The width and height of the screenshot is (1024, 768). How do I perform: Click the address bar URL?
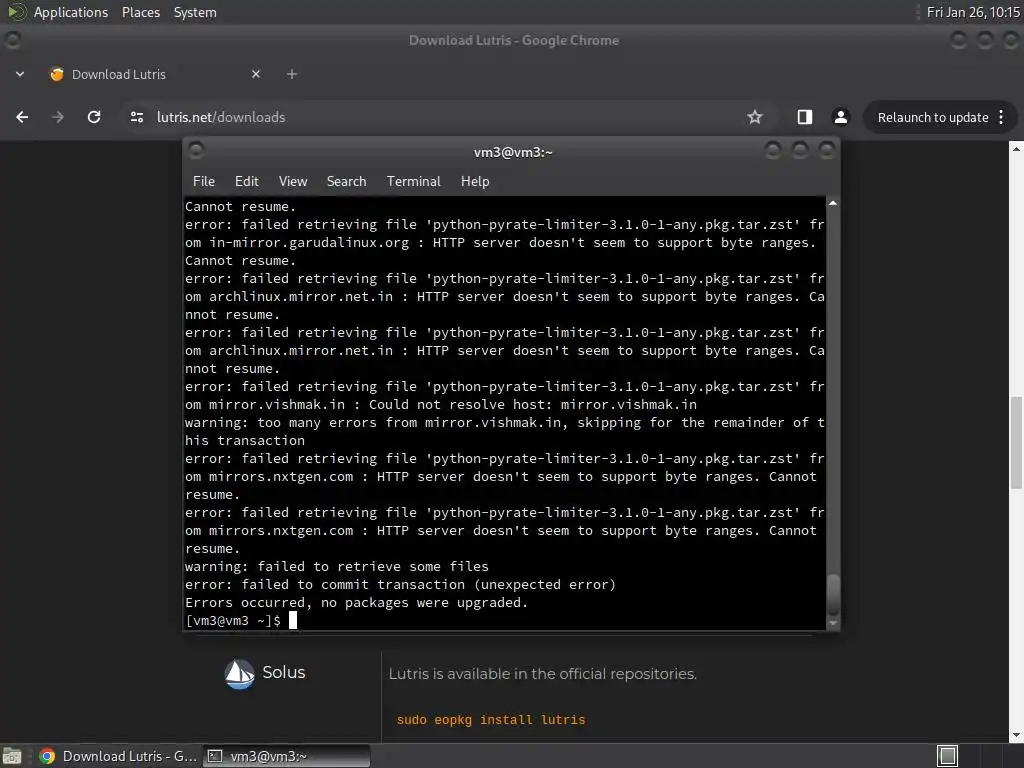point(221,117)
